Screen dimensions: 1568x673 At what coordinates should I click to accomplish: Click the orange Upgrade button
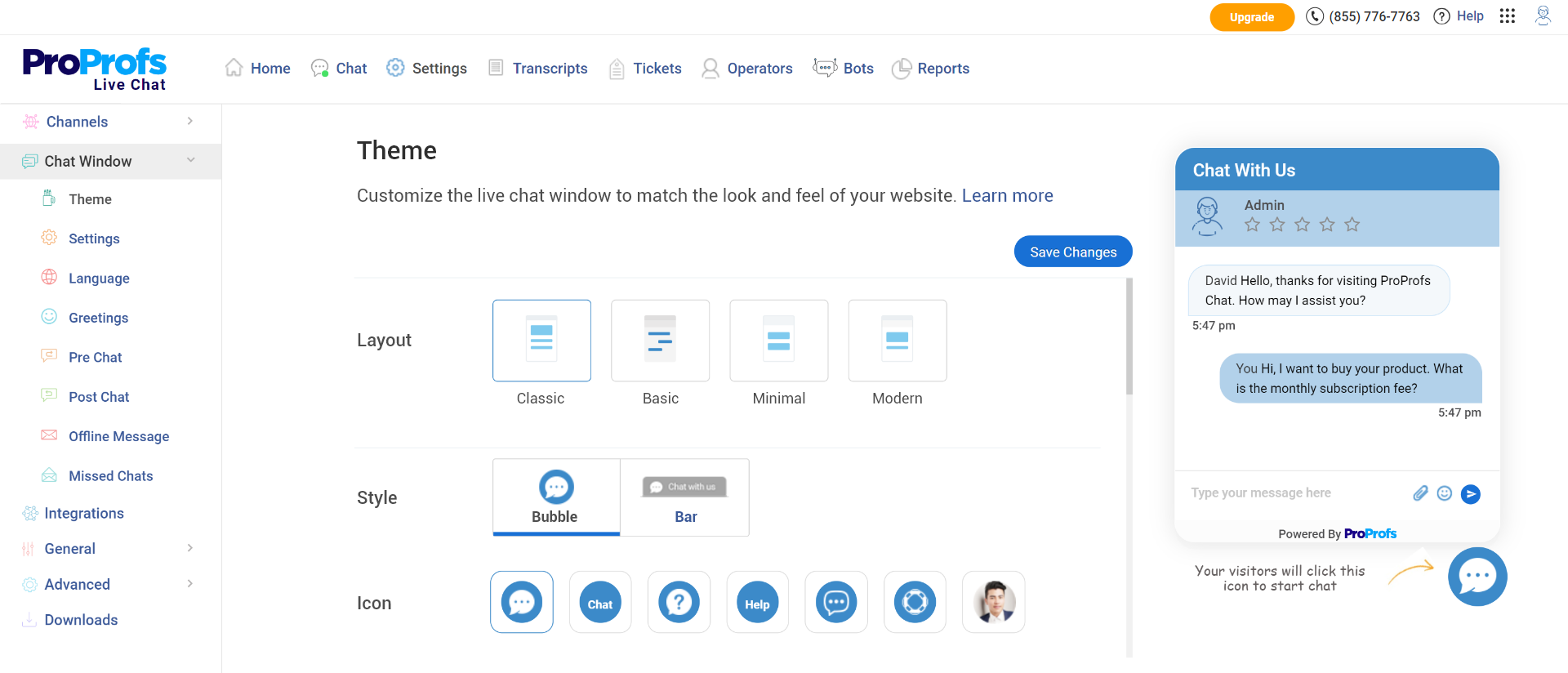[x=1252, y=17]
